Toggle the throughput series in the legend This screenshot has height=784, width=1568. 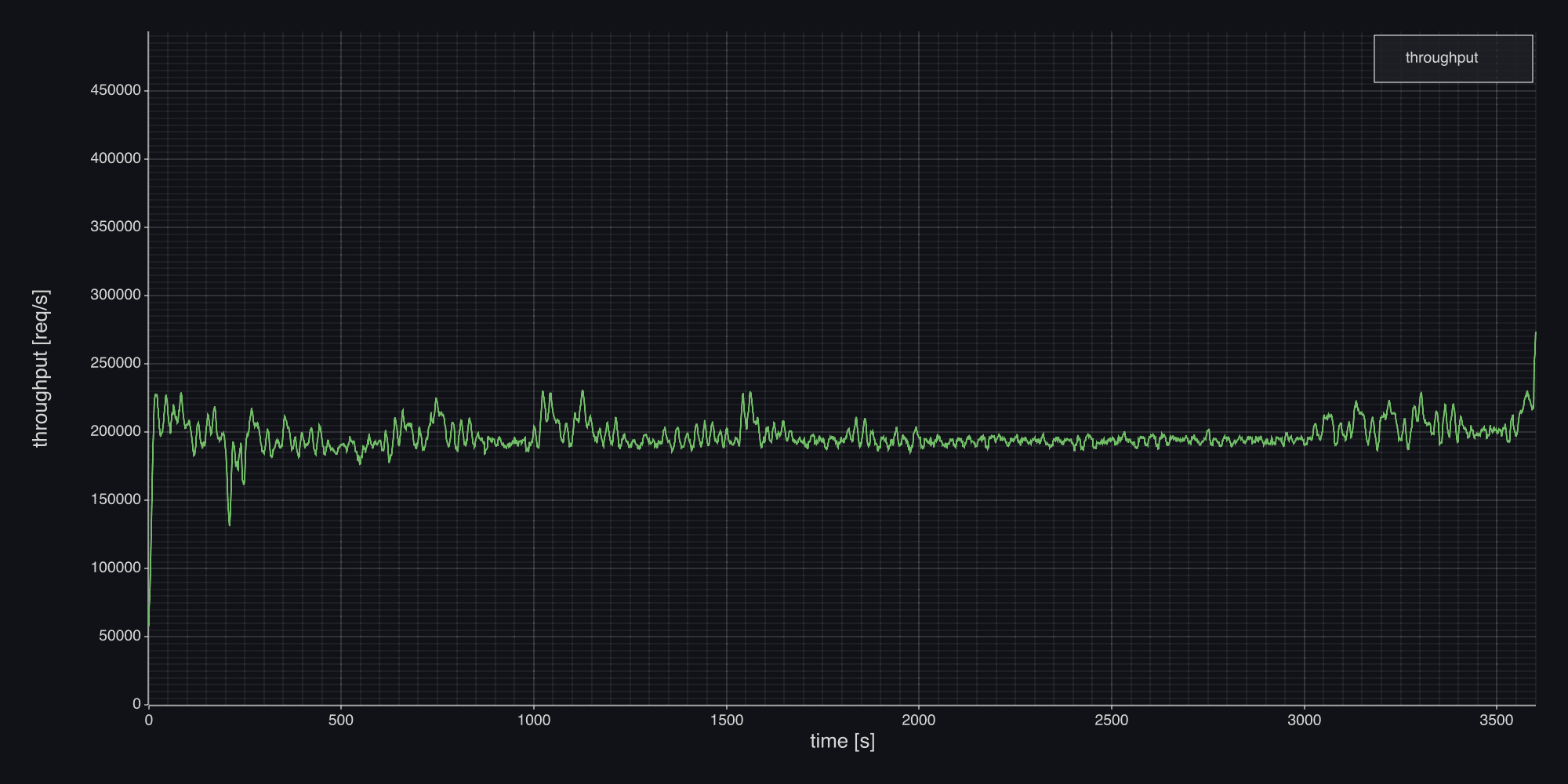[1441, 58]
